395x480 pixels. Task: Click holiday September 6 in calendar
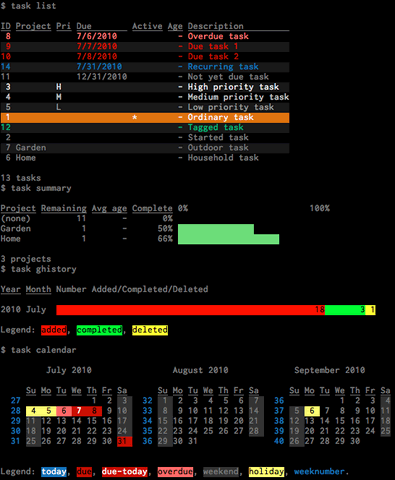point(312,411)
